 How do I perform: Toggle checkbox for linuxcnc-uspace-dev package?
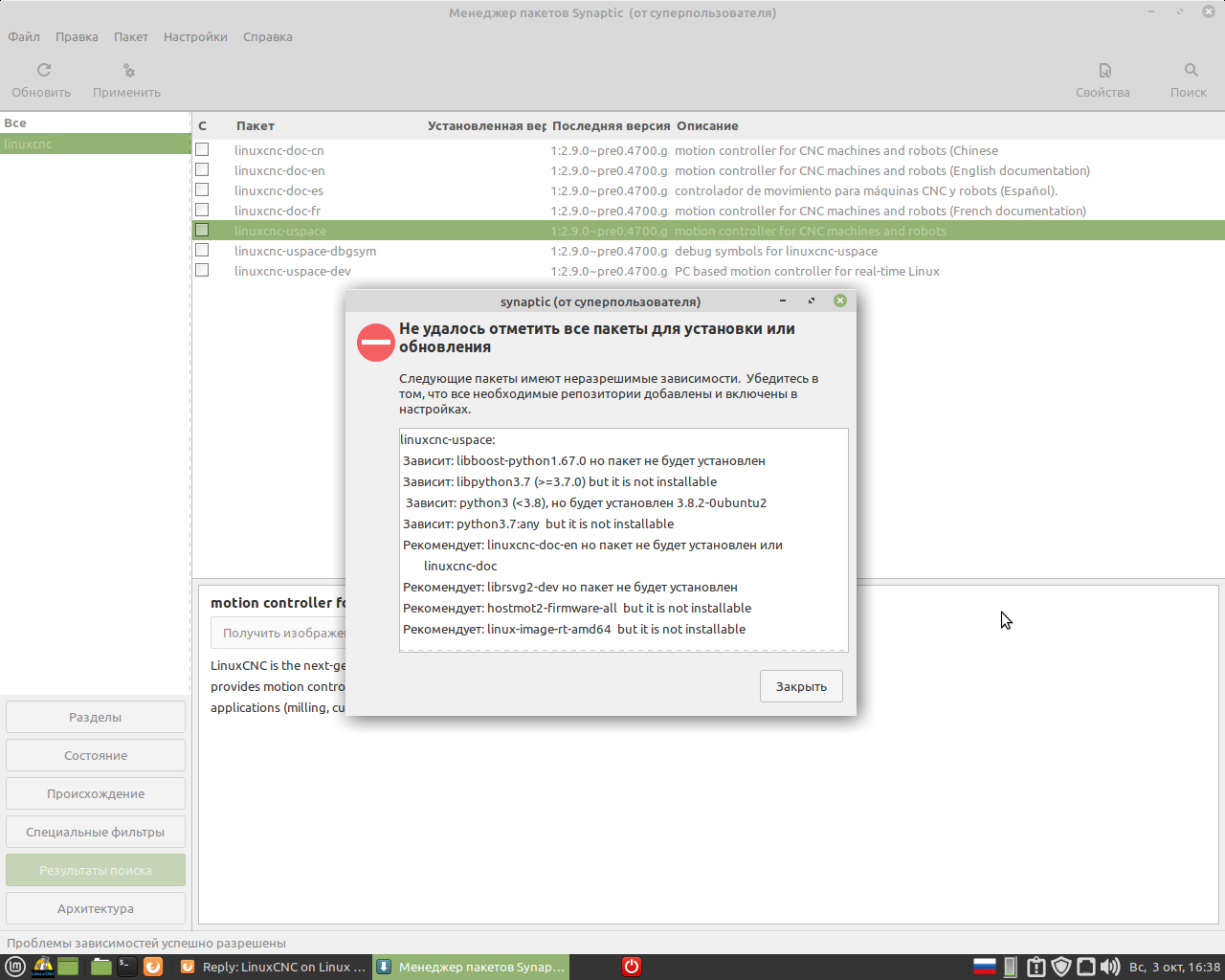202,271
